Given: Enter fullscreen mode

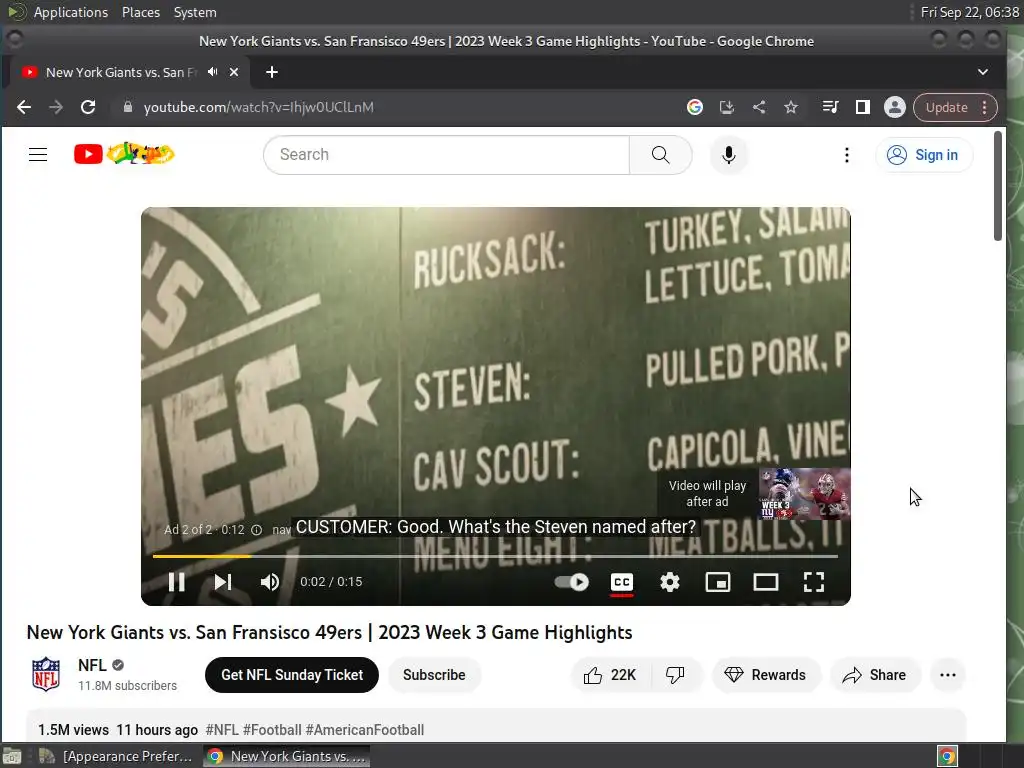Looking at the screenshot, I should (814, 582).
